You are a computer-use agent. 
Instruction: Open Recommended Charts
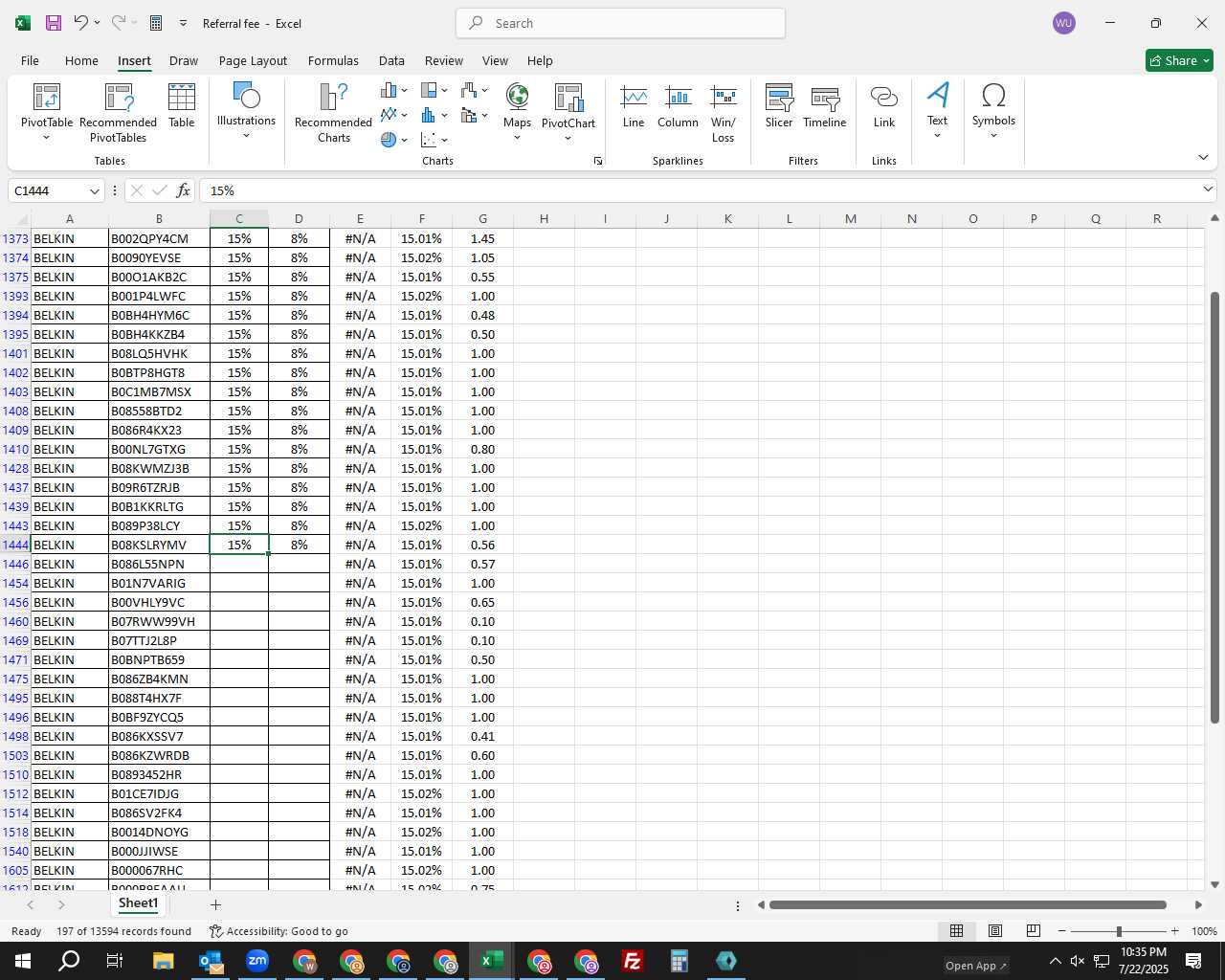pos(334,113)
